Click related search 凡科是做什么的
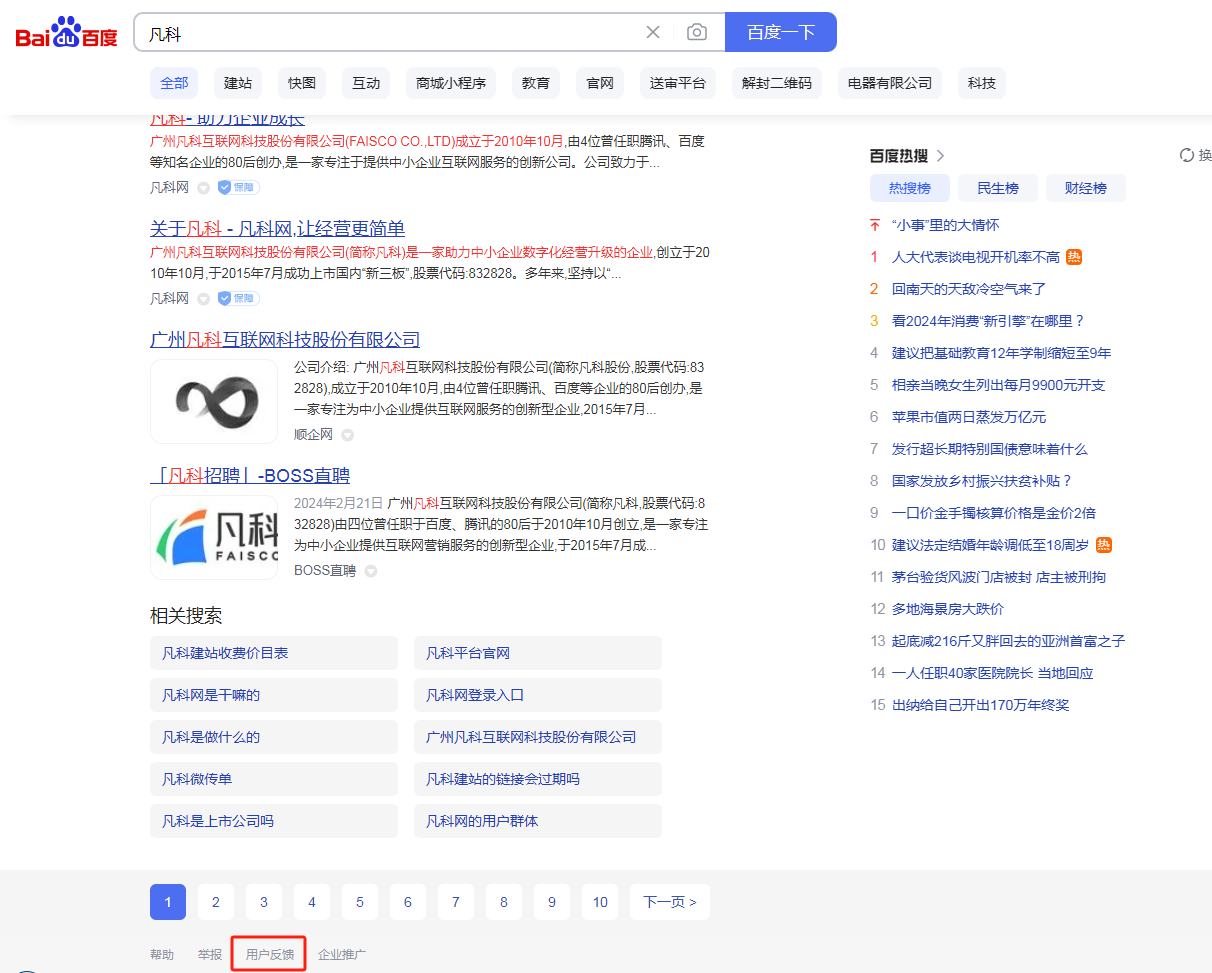This screenshot has height=973, width=1212. coord(274,737)
